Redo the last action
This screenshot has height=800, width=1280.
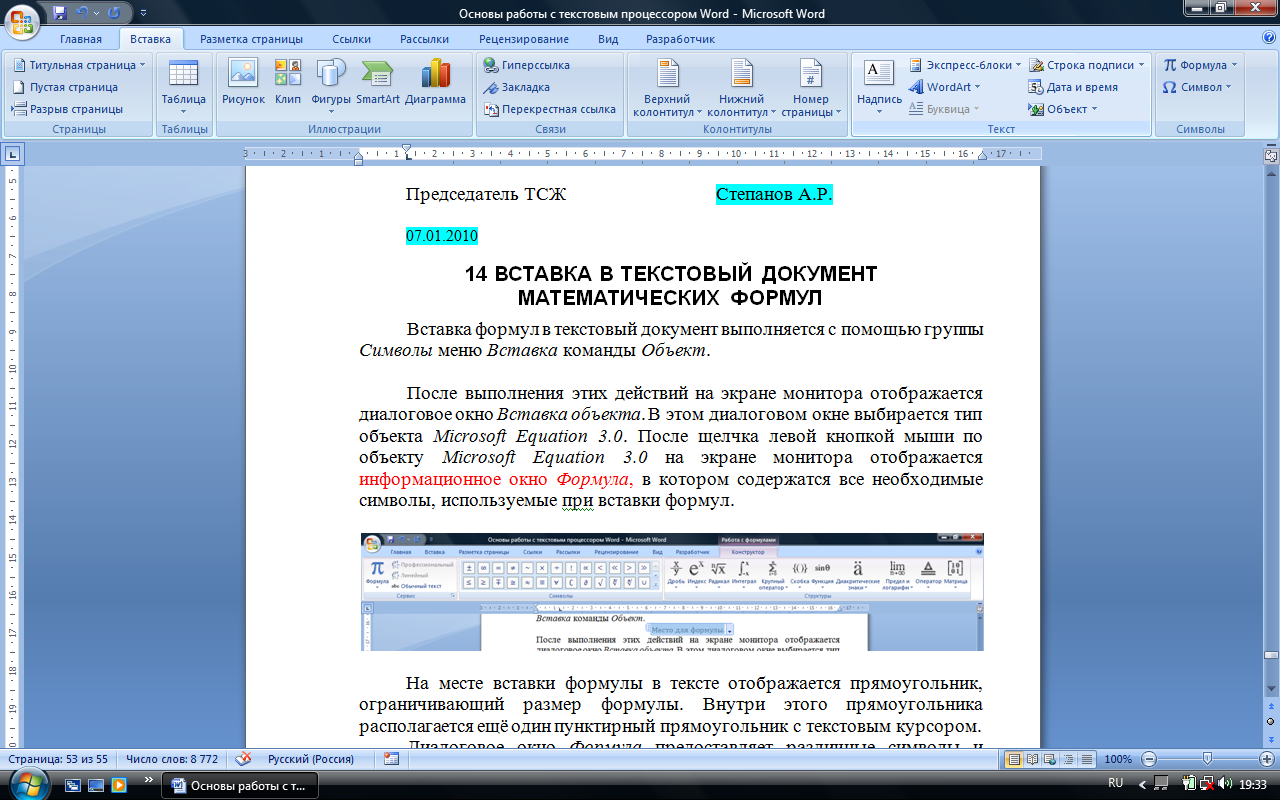114,14
